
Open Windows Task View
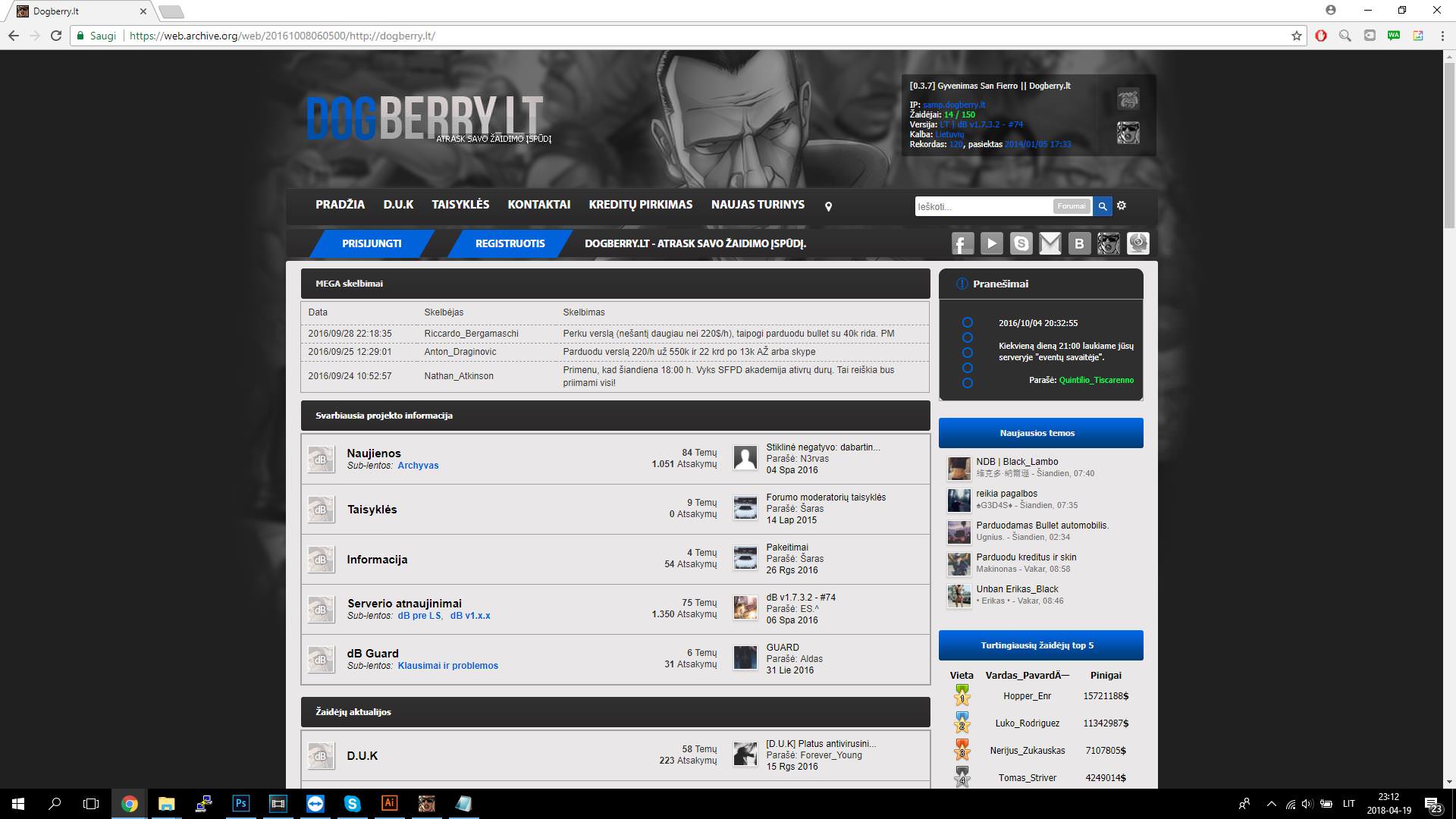[91, 803]
